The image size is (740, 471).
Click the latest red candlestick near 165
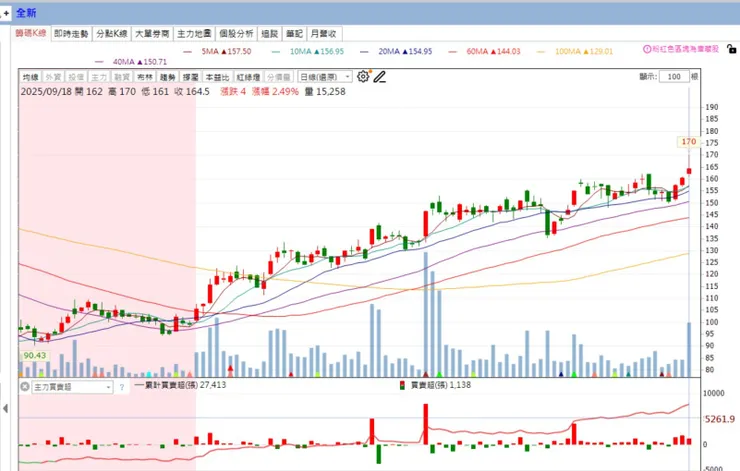pyautogui.click(x=689, y=171)
